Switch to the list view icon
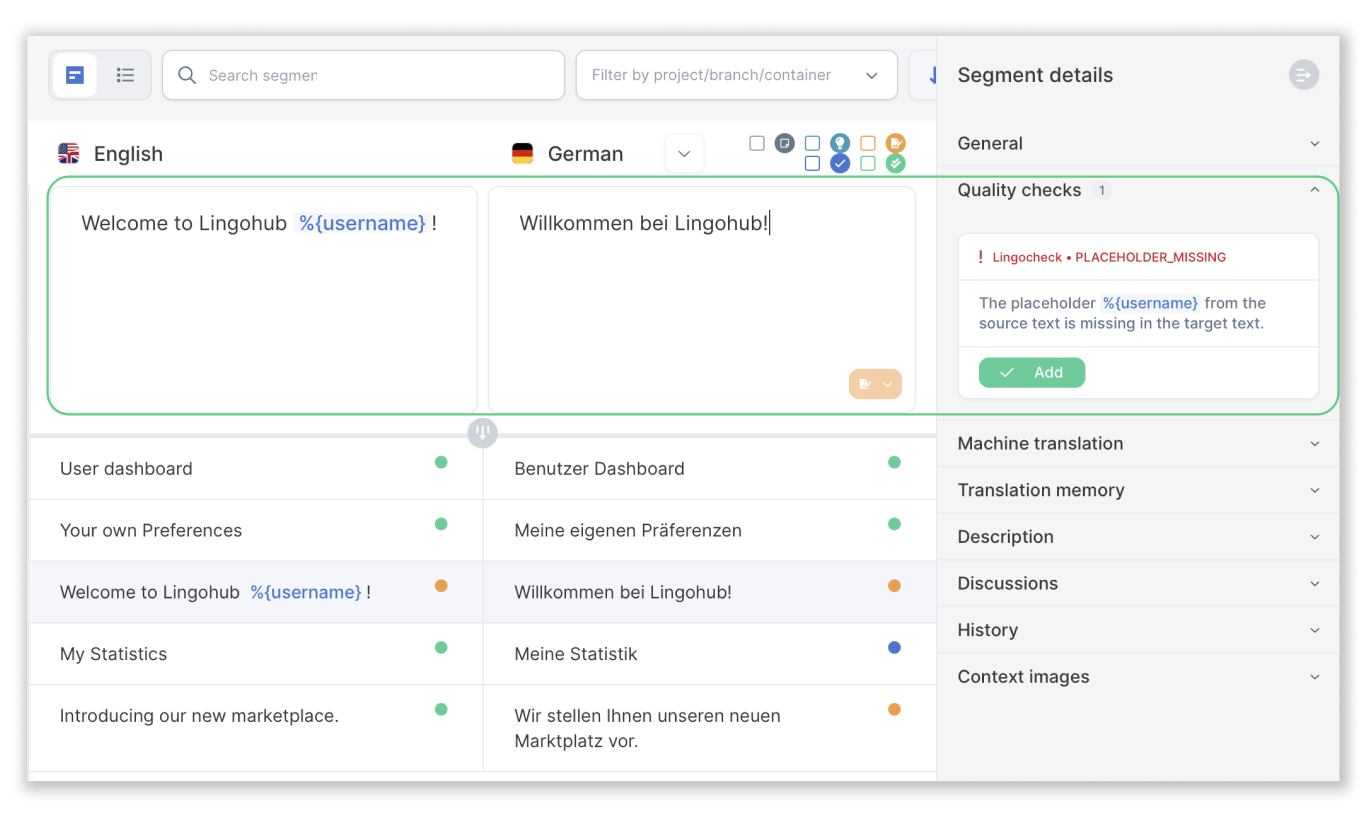Screen dimensions: 1367x815 click(125, 75)
